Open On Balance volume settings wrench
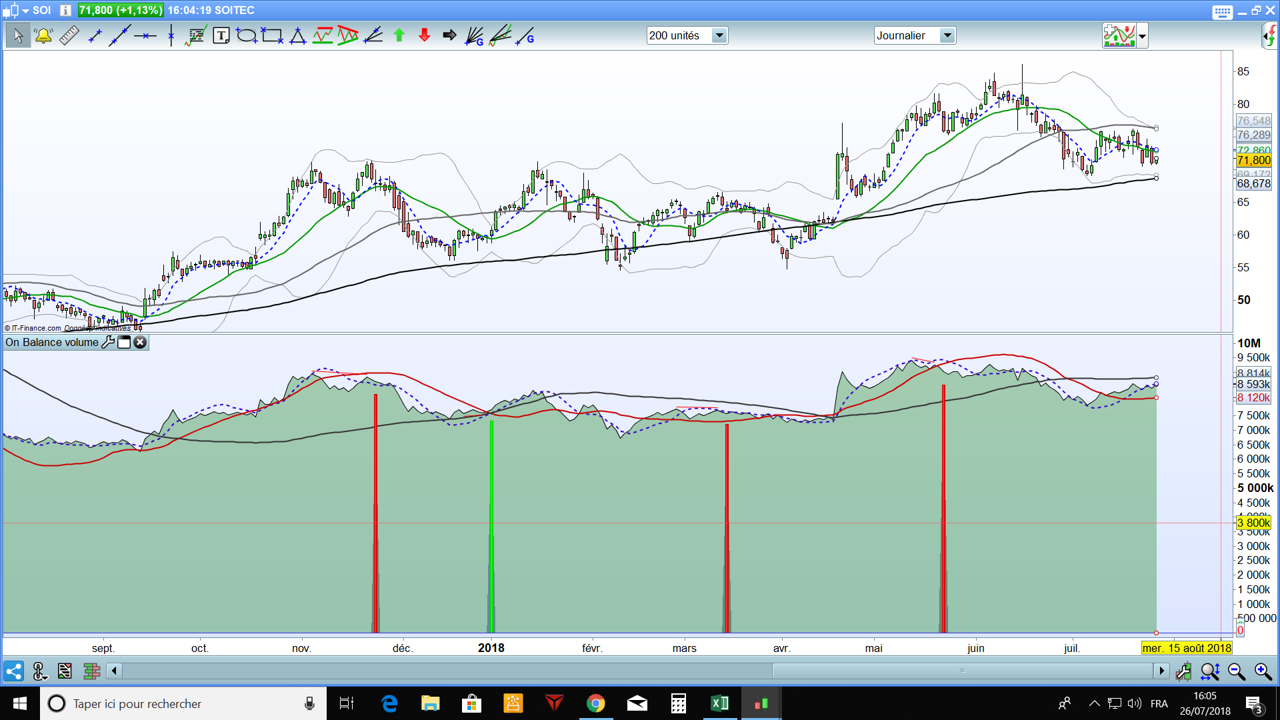Screen dimensions: 1280x720 click(x=108, y=342)
